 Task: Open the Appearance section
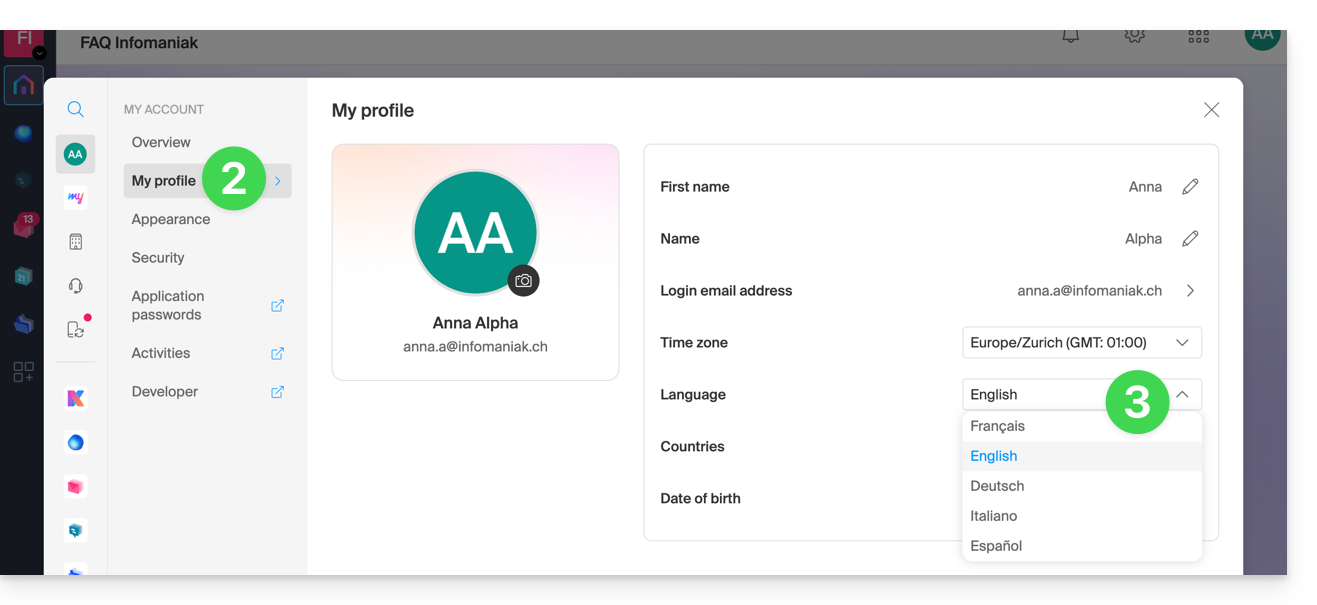(x=171, y=219)
